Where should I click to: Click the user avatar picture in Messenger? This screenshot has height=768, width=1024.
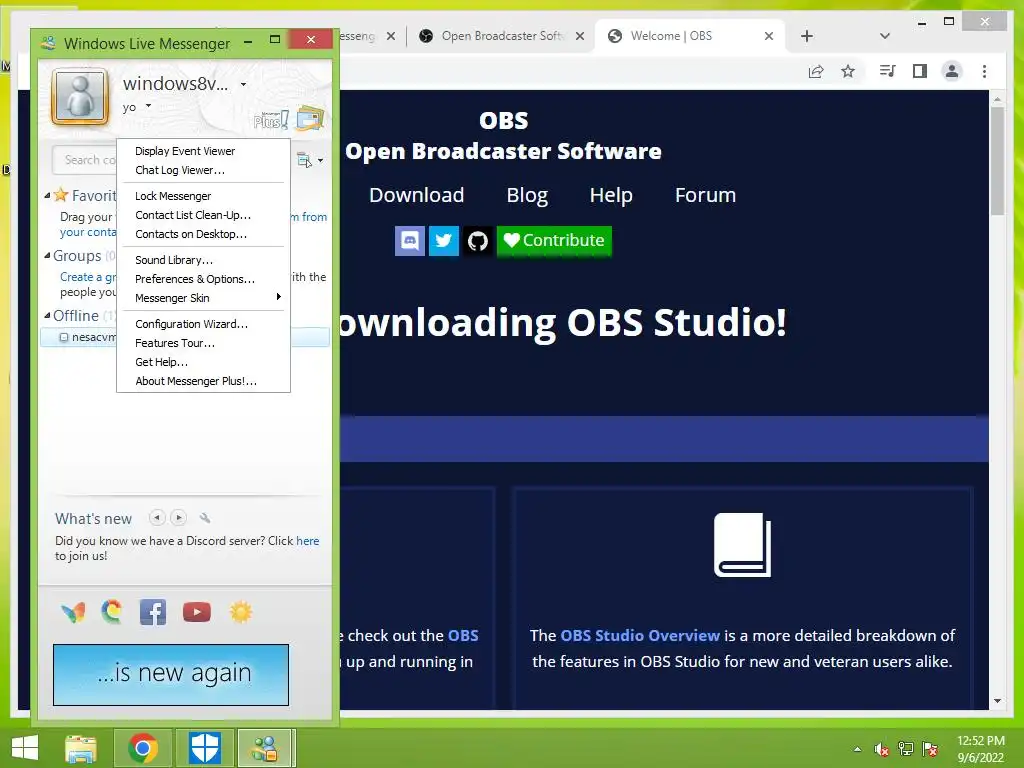pyautogui.click(x=80, y=97)
